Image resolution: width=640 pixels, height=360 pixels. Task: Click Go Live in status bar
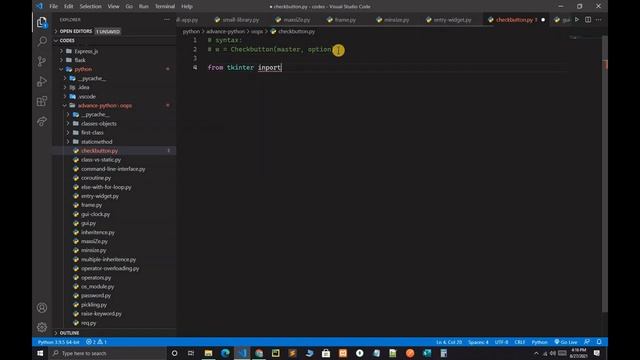(x=566, y=342)
